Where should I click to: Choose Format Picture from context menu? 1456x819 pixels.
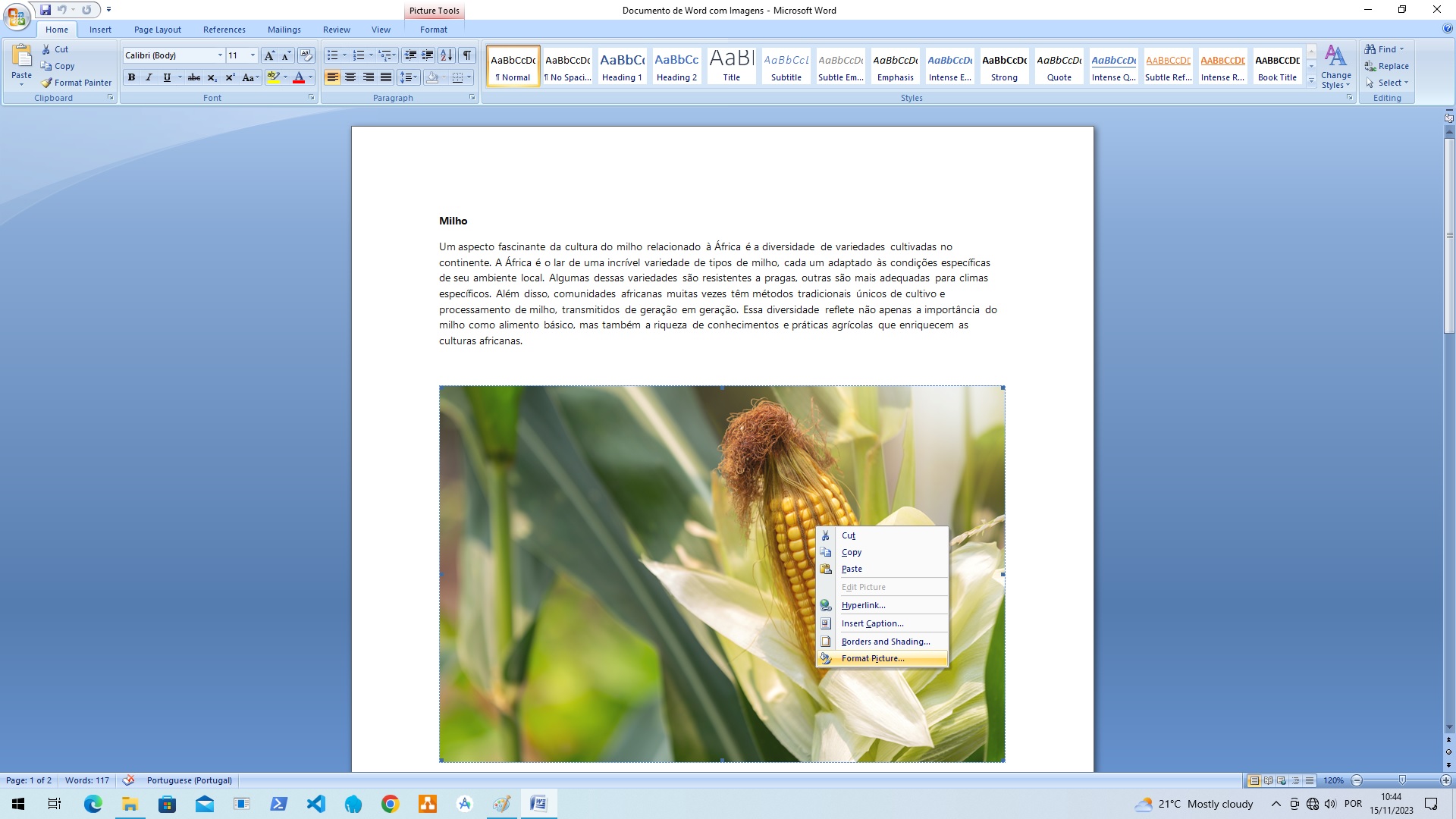coord(882,658)
